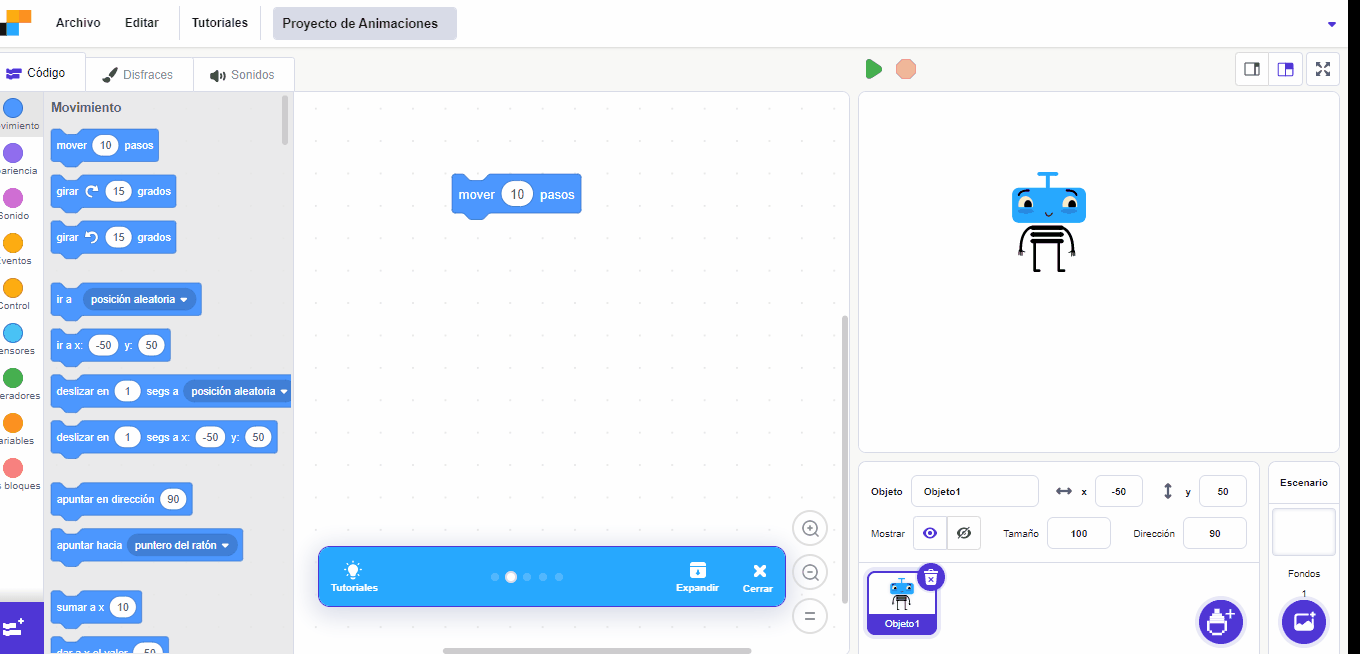This screenshot has width=1360, height=654.
Task: Switch to small stage layout
Action: [1252, 69]
